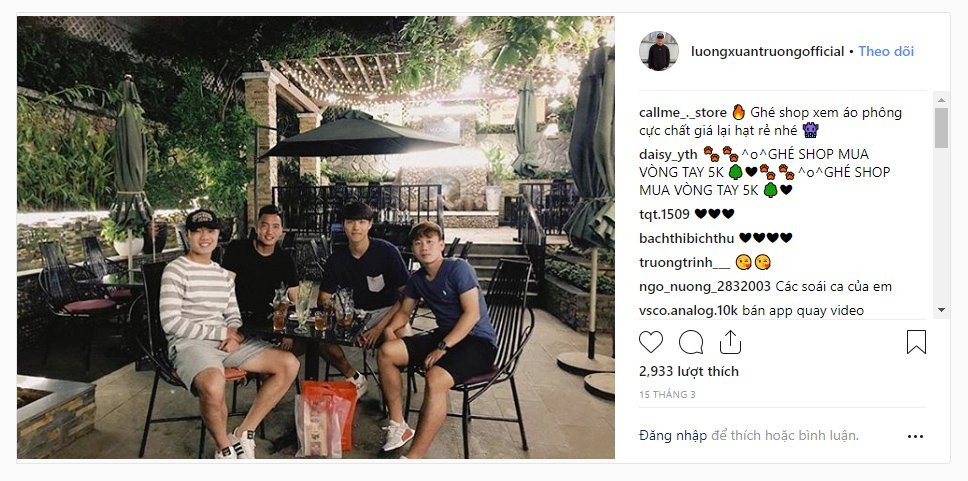The image size is (968, 481).
Task: Open daisy_yth commenter profile
Action: tap(668, 154)
